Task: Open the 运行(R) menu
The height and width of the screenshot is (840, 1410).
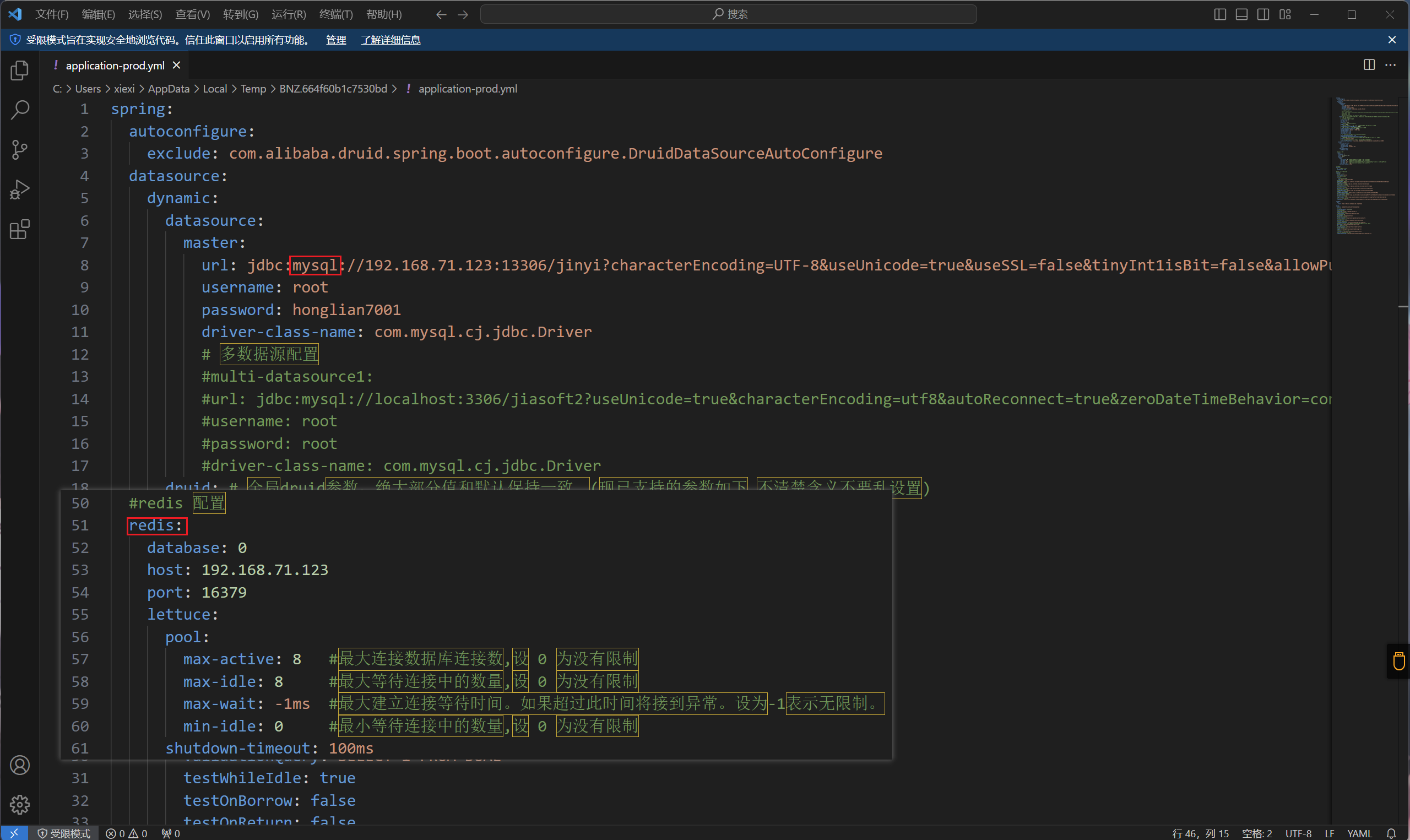Action: tap(289, 14)
